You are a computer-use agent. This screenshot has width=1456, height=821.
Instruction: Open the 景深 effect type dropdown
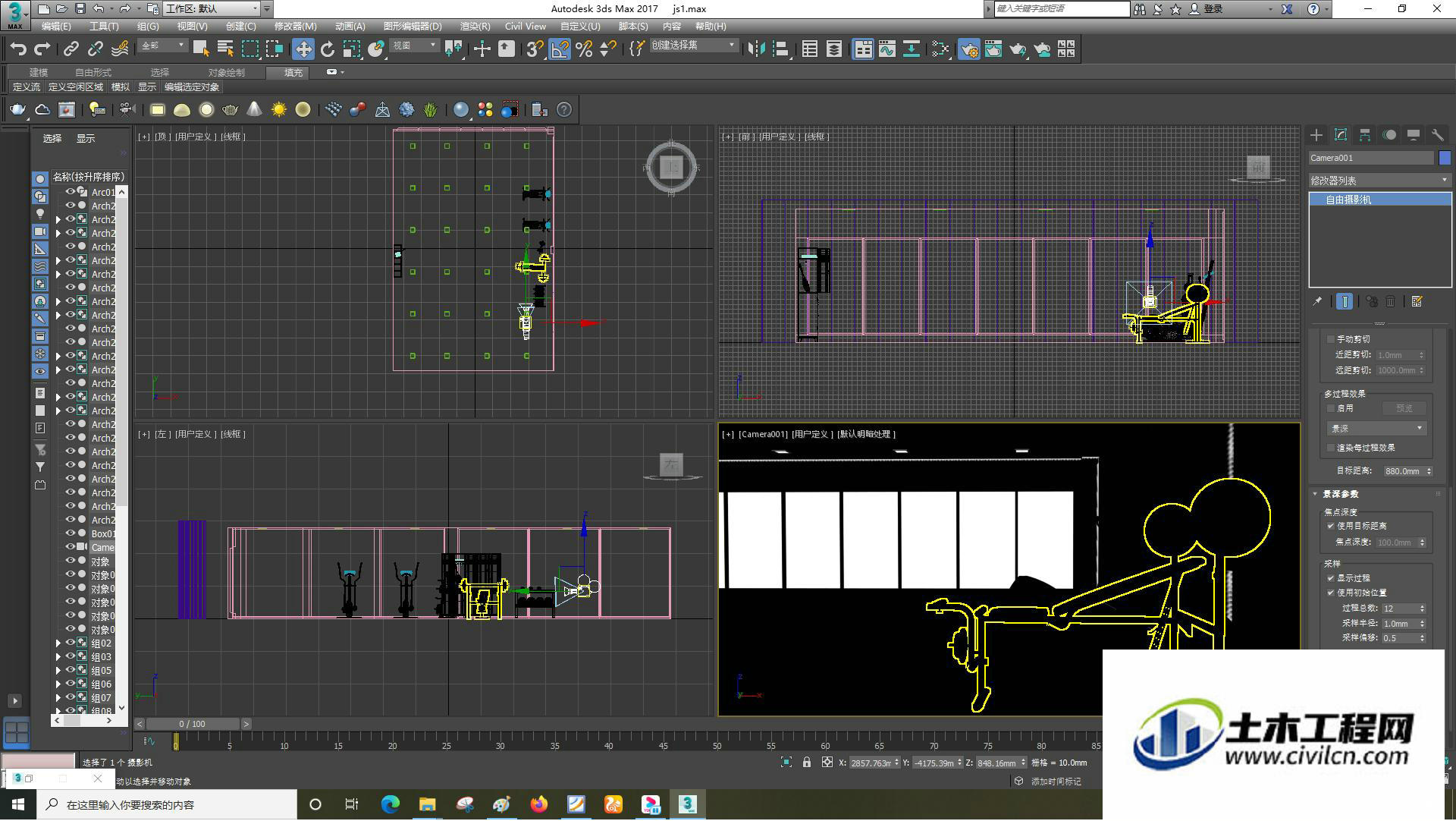click(x=1376, y=429)
